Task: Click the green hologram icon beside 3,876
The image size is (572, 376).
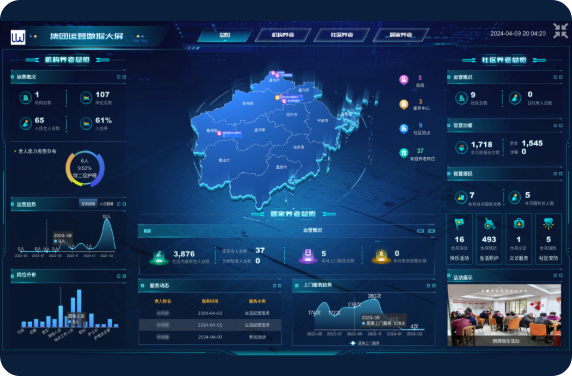Action: pyautogui.click(x=159, y=257)
